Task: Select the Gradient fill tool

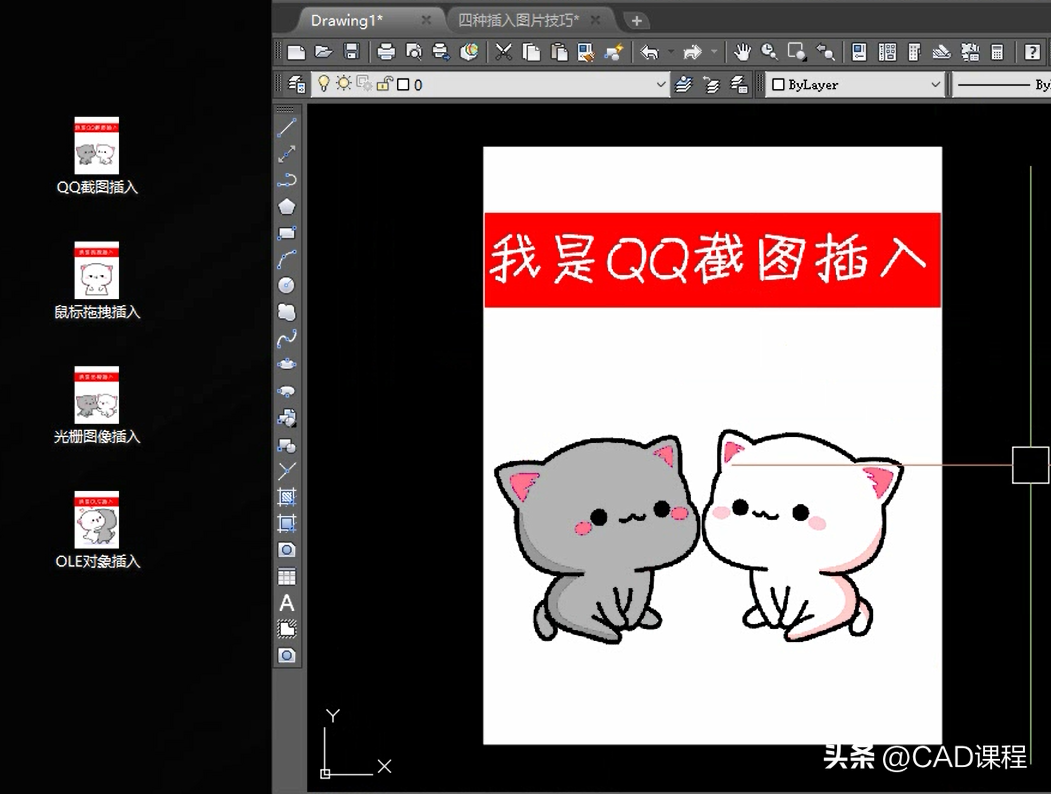Action: pyautogui.click(x=286, y=523)
